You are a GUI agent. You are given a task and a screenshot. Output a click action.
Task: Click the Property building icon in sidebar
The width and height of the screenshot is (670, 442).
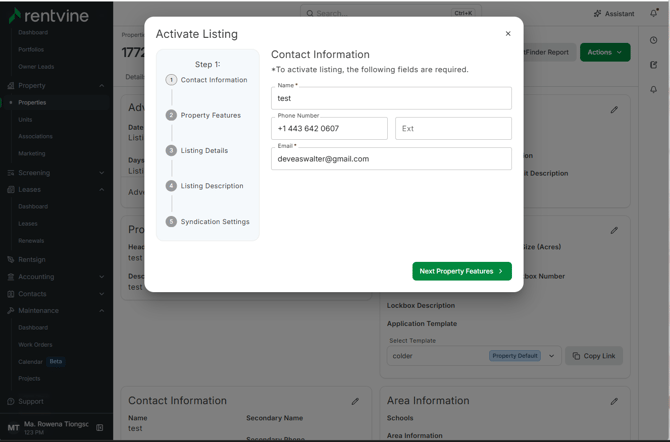point(11,85)
